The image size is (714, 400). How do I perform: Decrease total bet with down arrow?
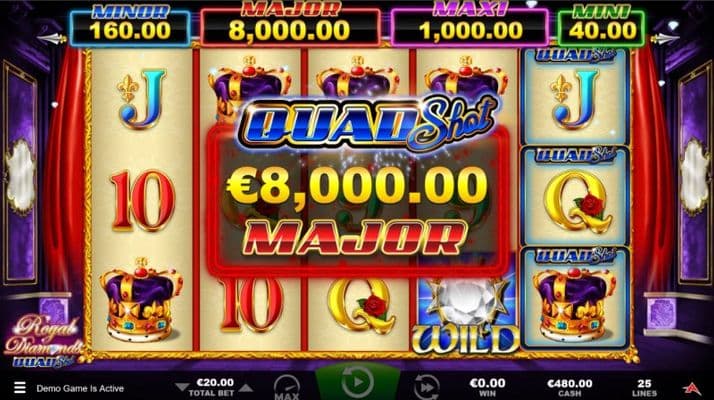tap(182, 388)
